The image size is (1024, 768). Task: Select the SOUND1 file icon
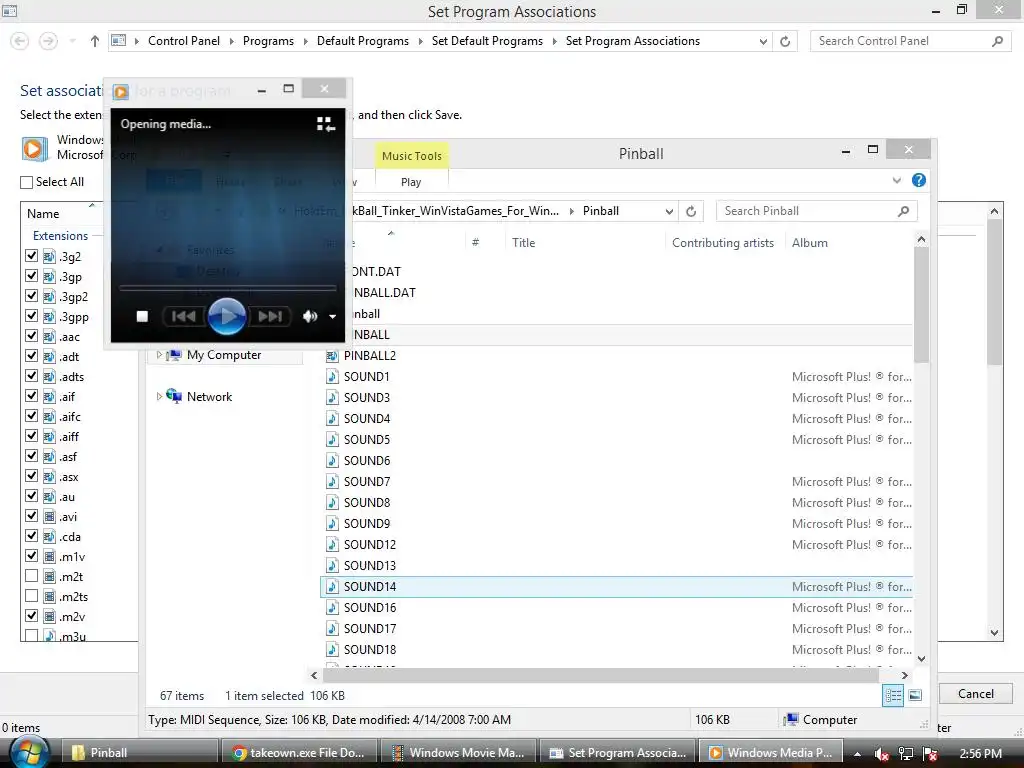pos(332,377)
